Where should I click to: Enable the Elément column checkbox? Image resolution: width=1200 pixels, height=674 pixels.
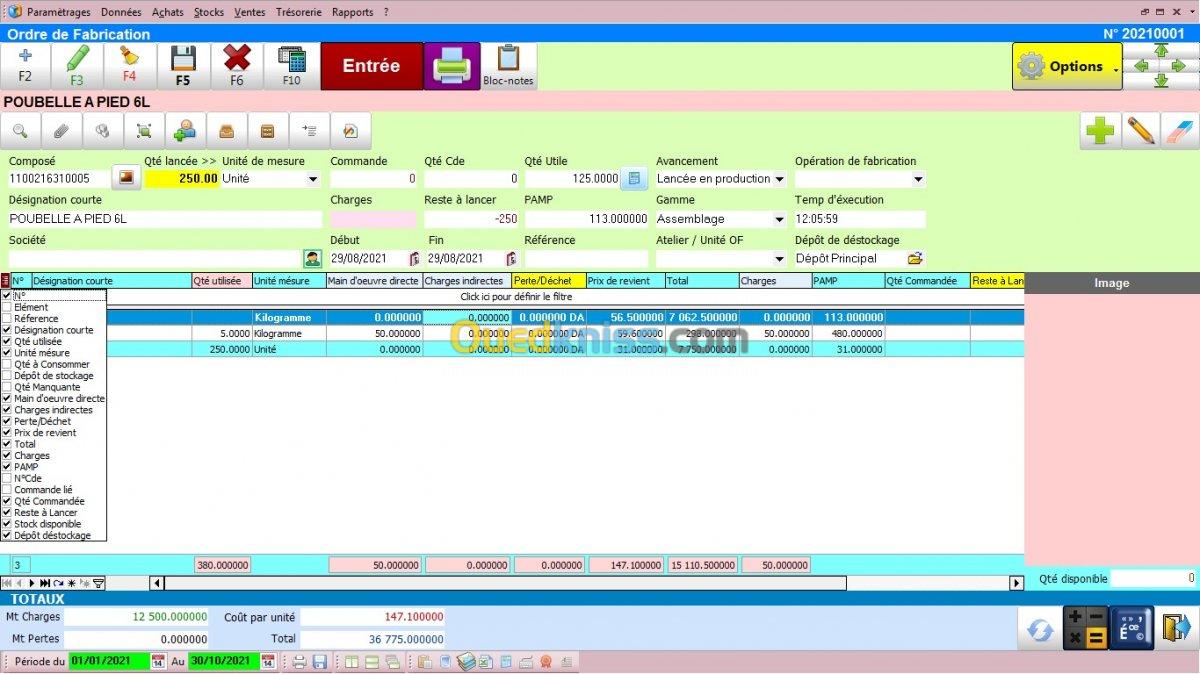coord(7,307)
